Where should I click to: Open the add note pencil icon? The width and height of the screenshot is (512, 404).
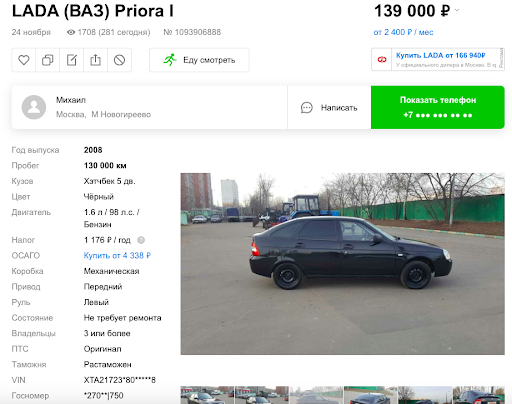tap(71, 60)
